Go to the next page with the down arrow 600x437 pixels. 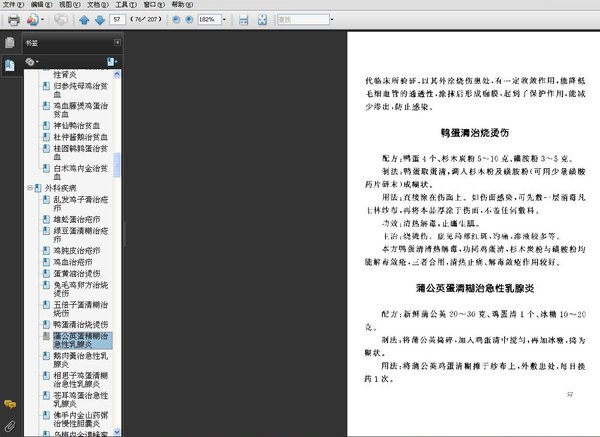point(99,19)
